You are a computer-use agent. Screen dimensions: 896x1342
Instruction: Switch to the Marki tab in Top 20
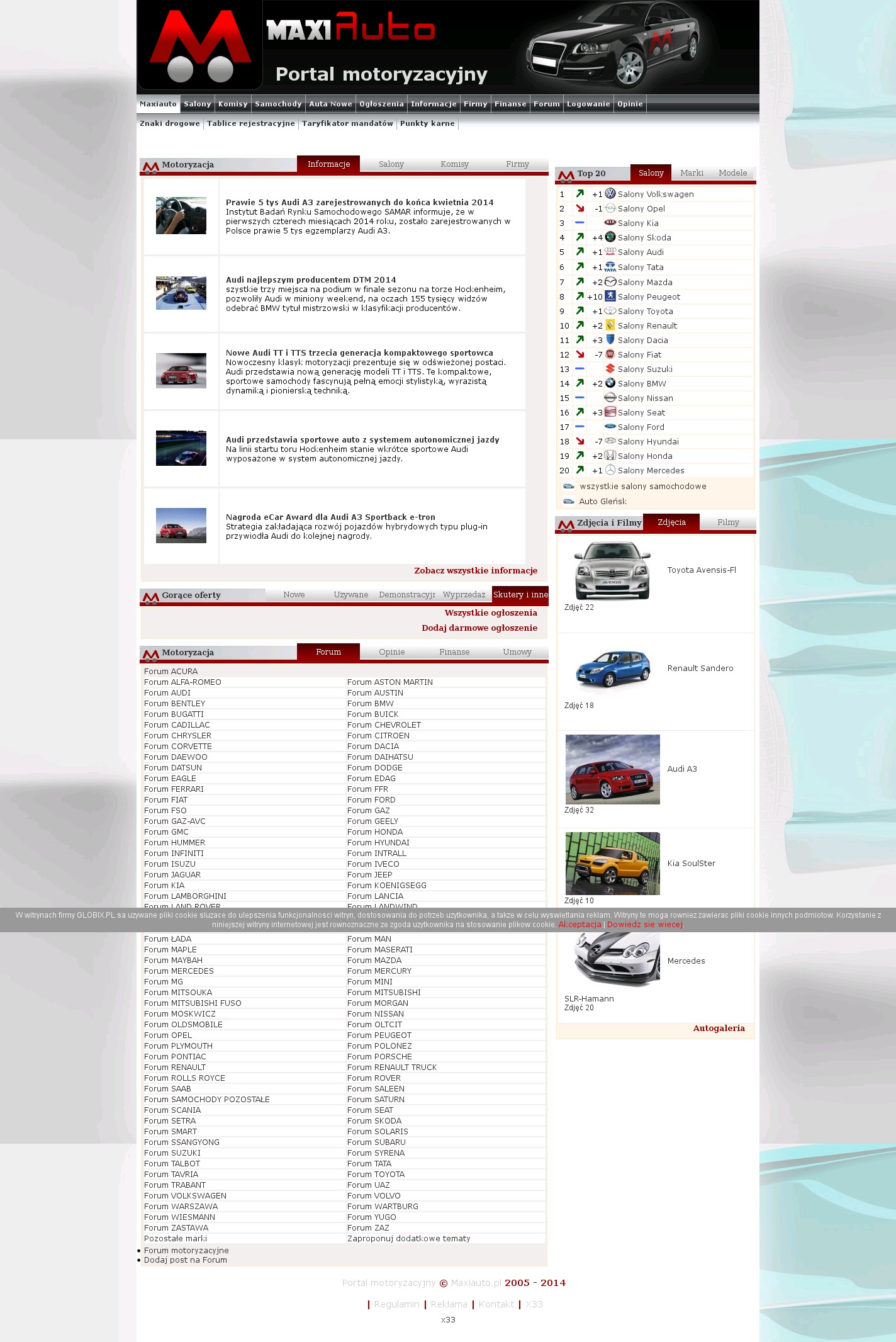[692, 173]
